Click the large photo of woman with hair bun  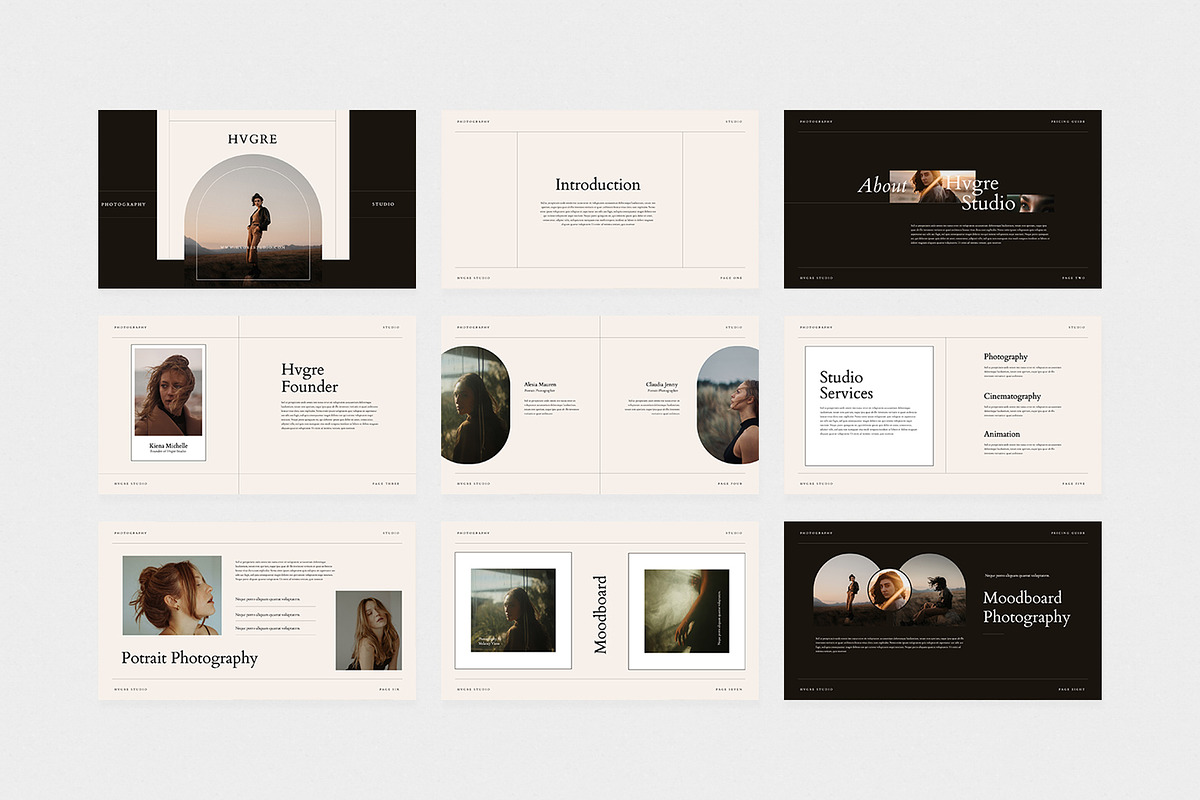tap(172, 596)
